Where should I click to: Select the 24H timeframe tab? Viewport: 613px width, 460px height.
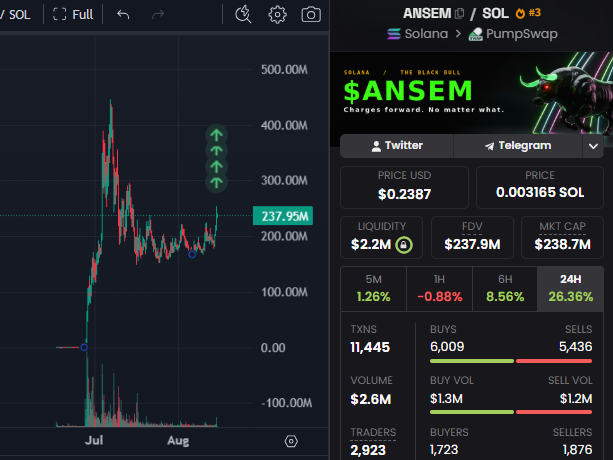coord(570,289)
